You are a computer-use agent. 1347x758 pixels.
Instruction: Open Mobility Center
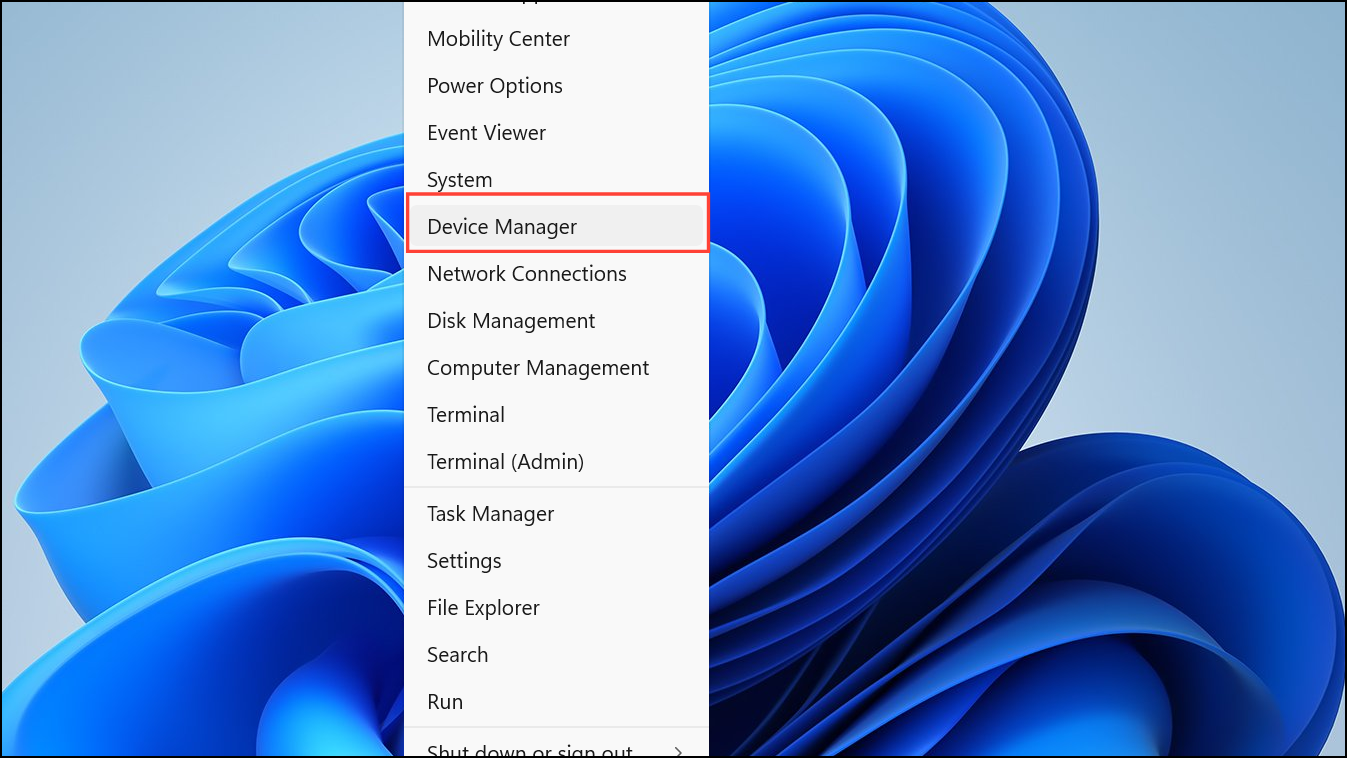tap(498, 38)
